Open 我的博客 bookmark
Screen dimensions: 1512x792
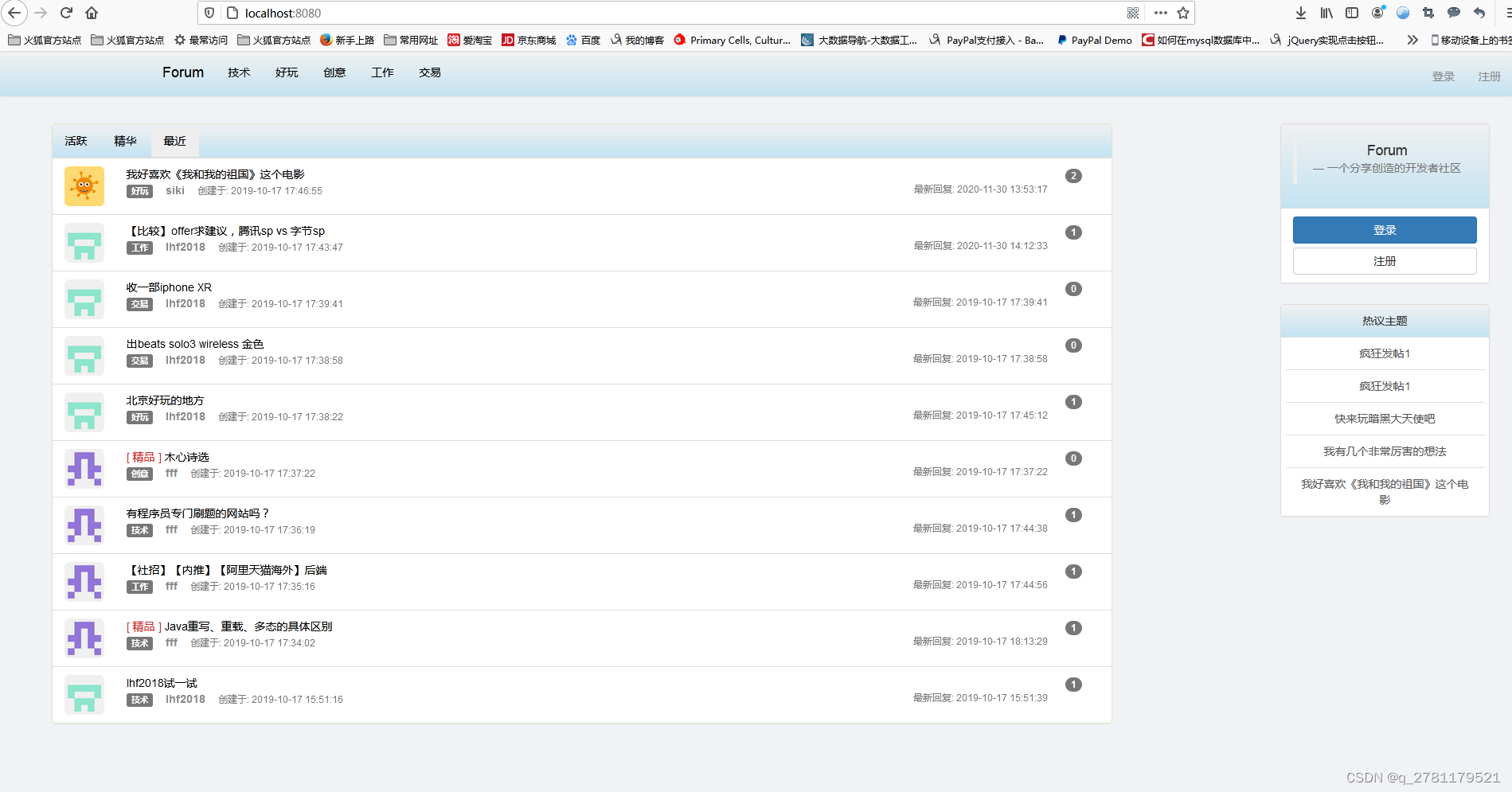coord(637,40)
